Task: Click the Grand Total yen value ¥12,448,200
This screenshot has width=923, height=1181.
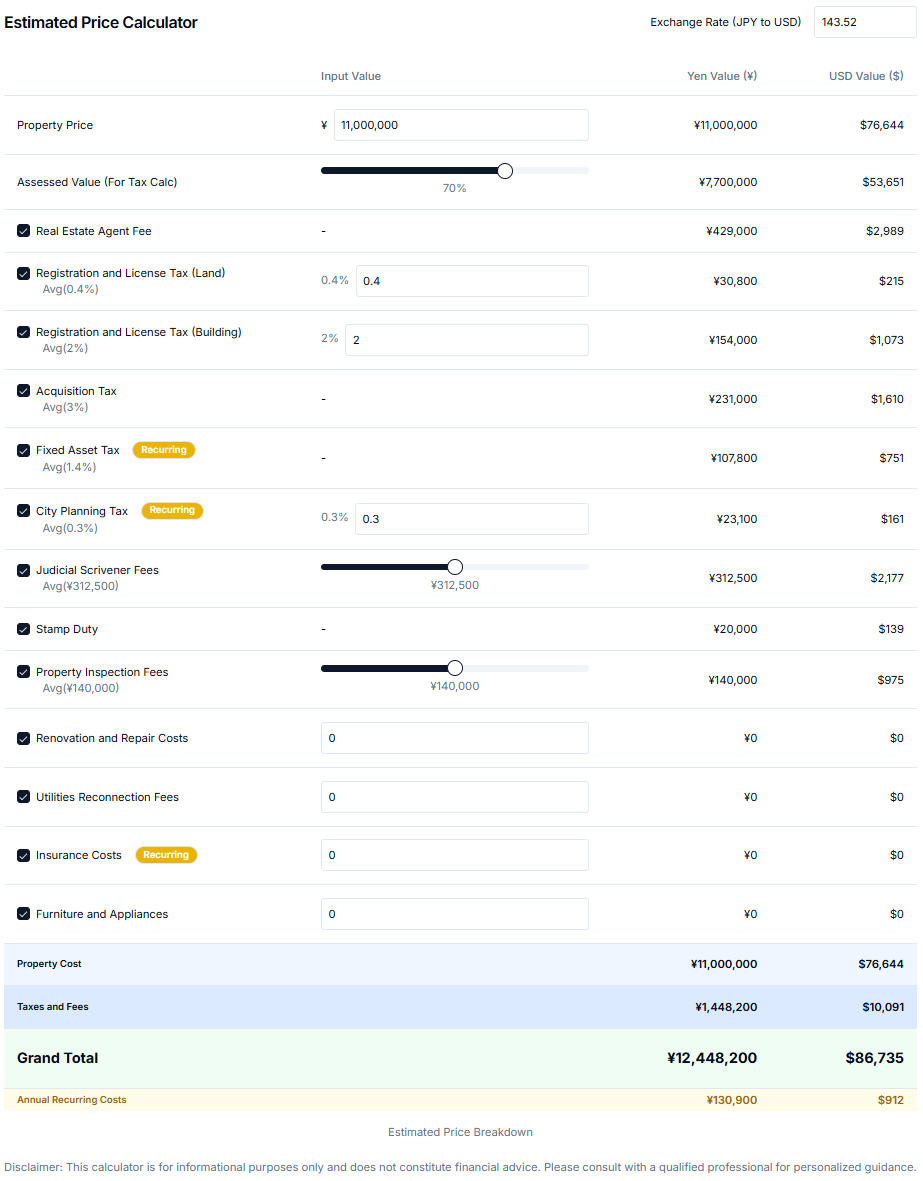Action: point(711,1057)
